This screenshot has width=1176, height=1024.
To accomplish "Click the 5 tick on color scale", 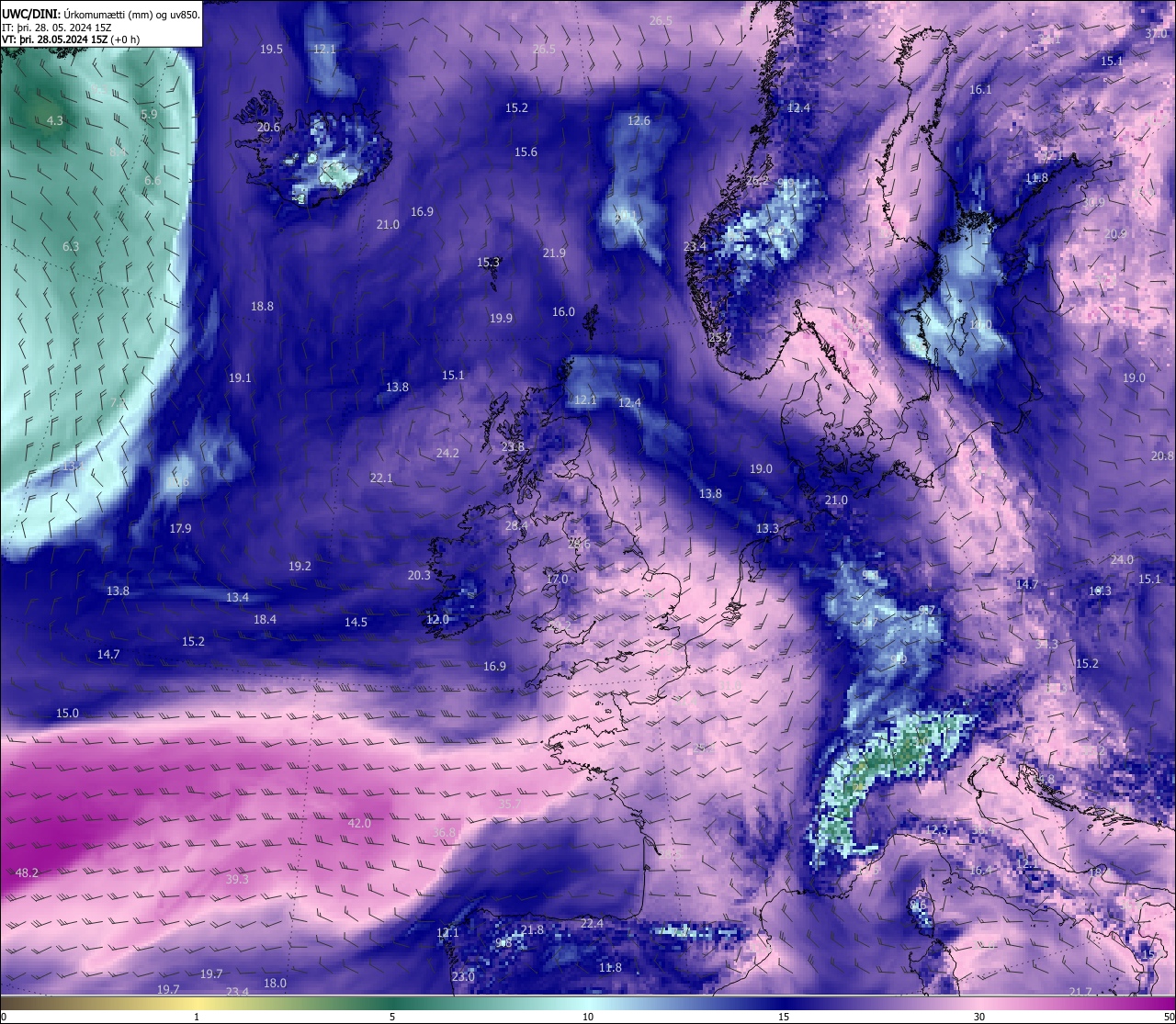I will coord(392,1017).
